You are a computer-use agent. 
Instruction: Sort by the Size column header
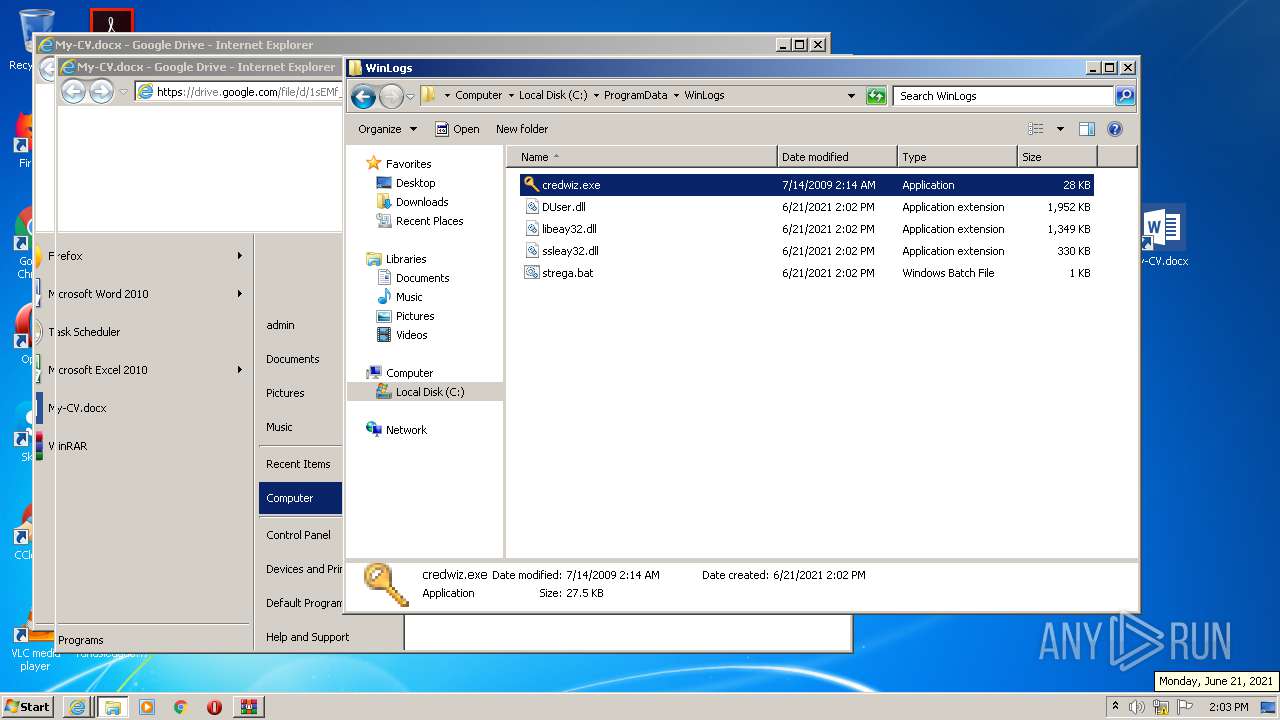pyautogui.click(x=1057, y=157)
